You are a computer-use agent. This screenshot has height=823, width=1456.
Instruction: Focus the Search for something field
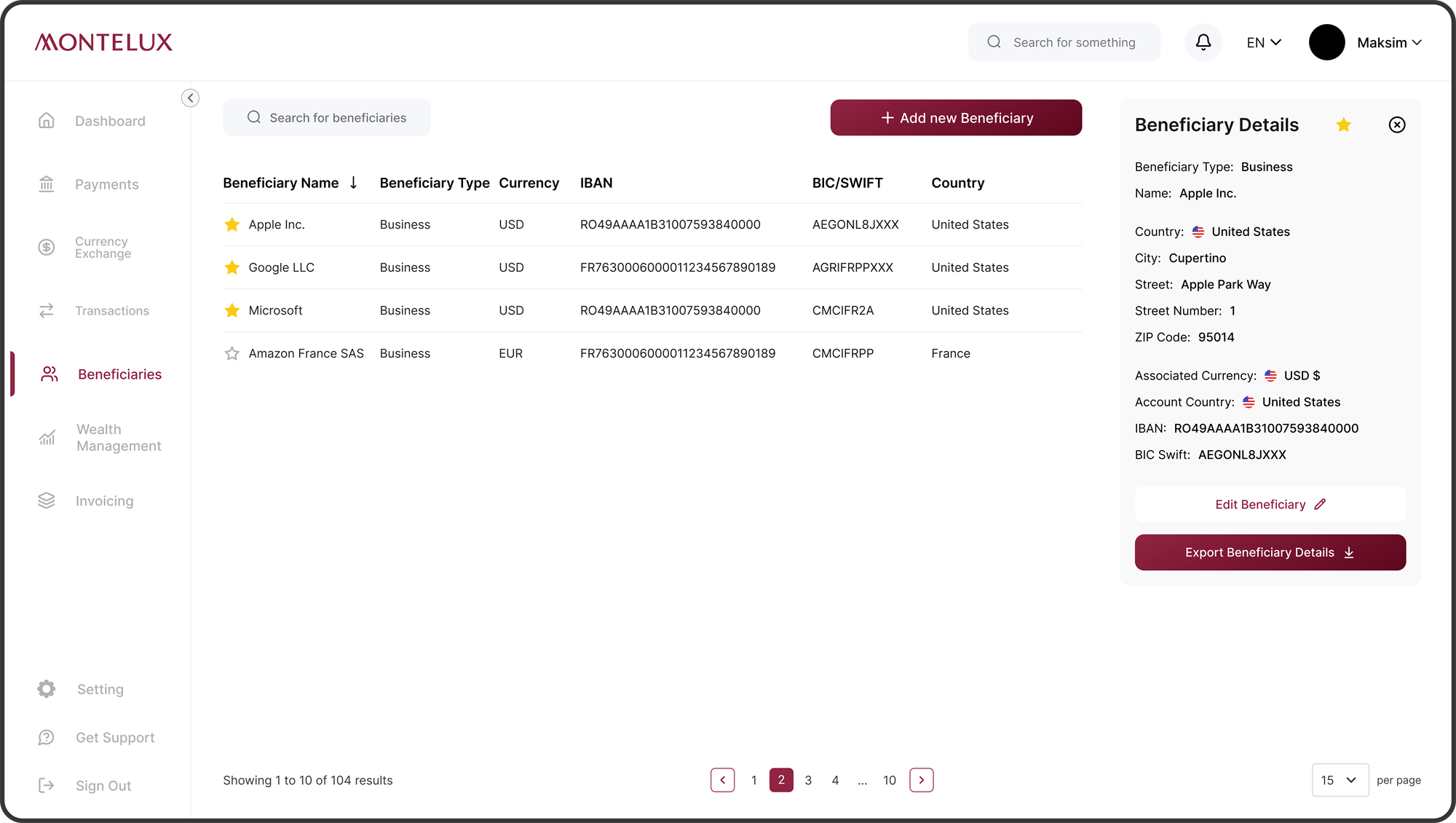1064,42
